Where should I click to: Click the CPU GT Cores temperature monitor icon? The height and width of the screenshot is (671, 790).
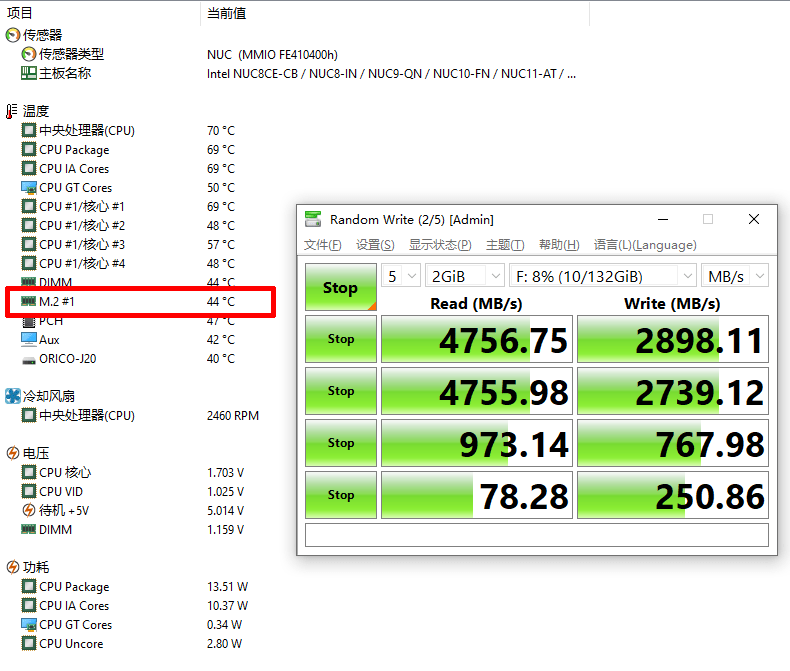[29, 187]
